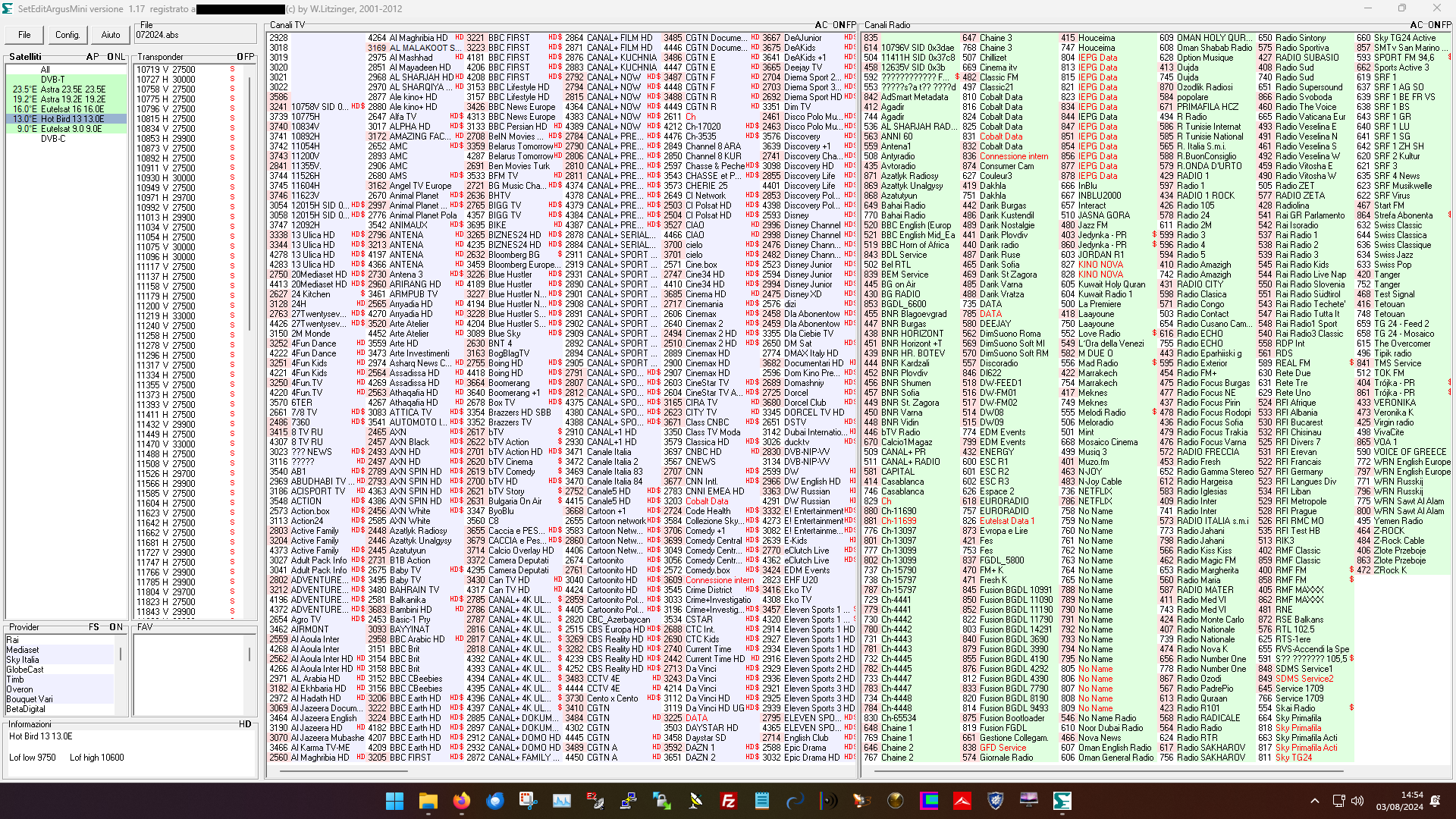Image resolution: width=1456 pixels, height=819 pixels.
Task: Select Astra 23.5E satellite
Action: point(67,89)
